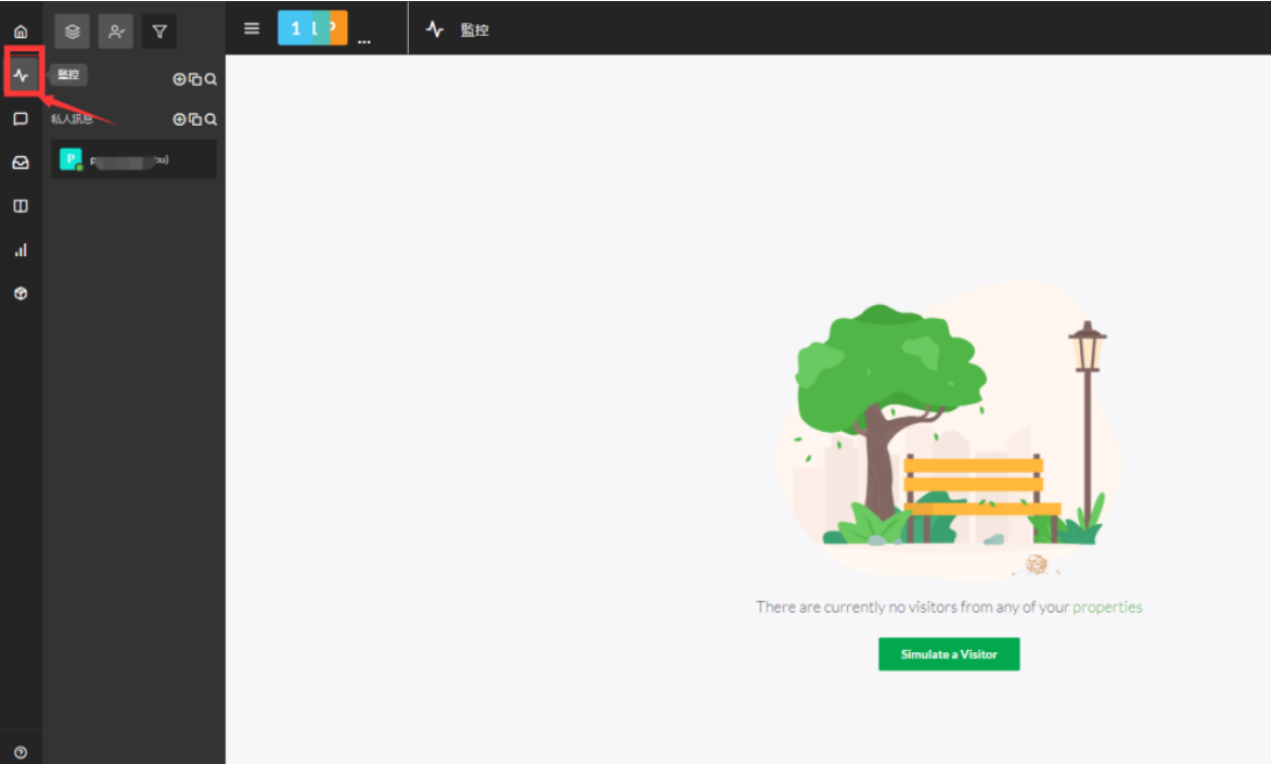This screenshot has width=1276, height=764.
Task: Click the colored property badge in header
Action: (x=312, y=29)
